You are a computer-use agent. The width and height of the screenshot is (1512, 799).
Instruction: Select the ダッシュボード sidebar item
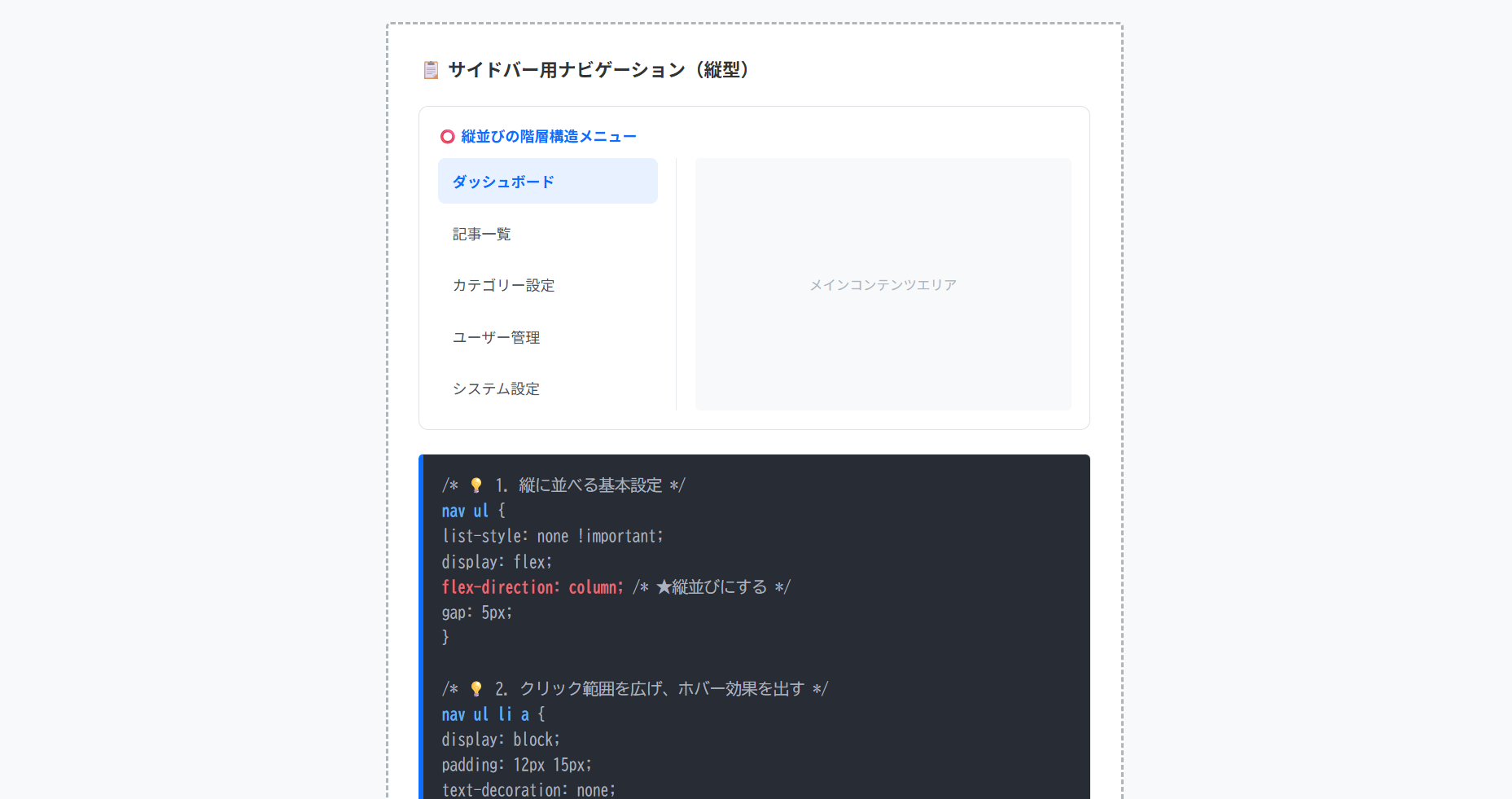click(x=502, y=181)
